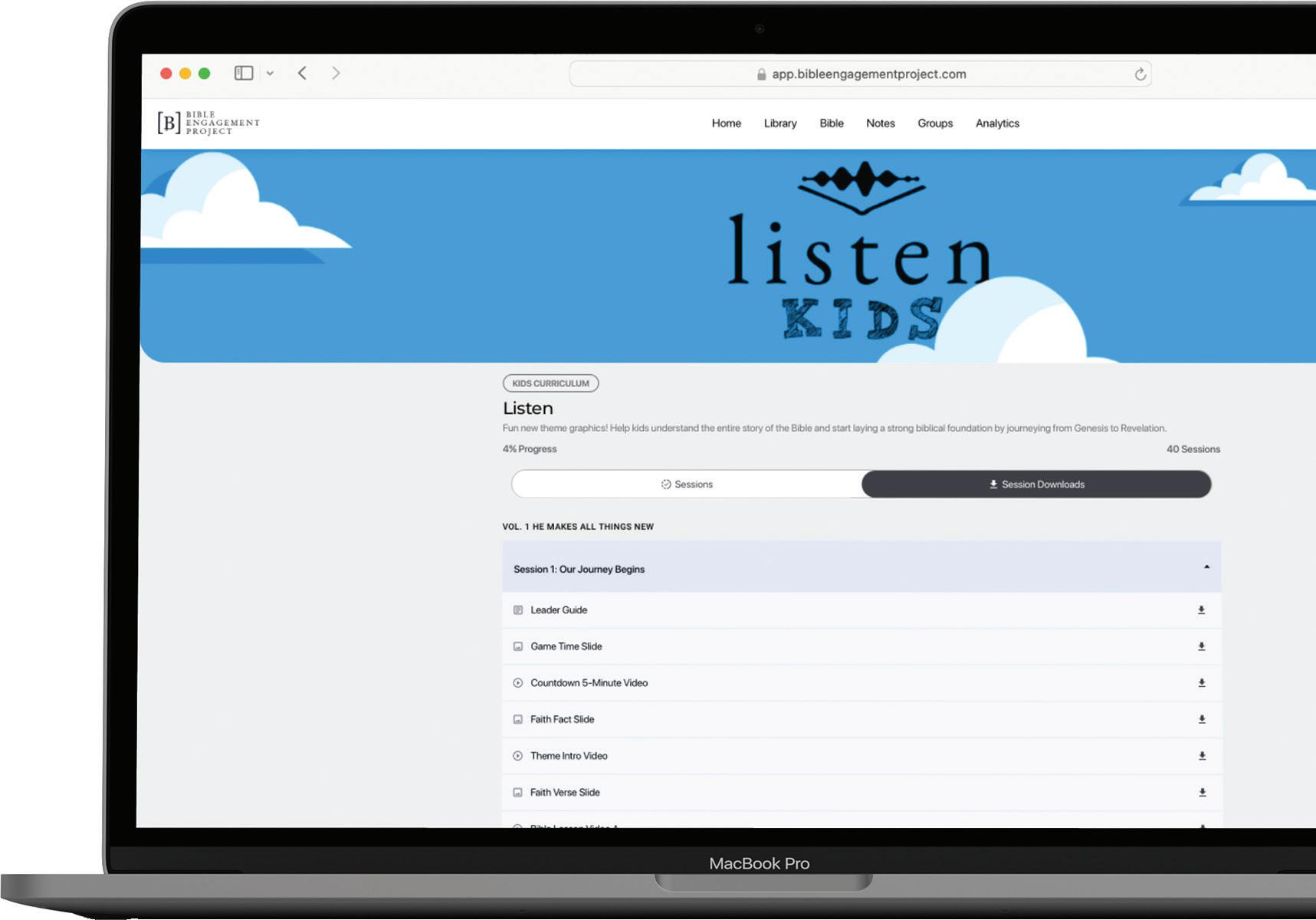This screenshot has width=1316, height=920.
Task: Download the Faith Fact Slide
Action: [1202, 719]
